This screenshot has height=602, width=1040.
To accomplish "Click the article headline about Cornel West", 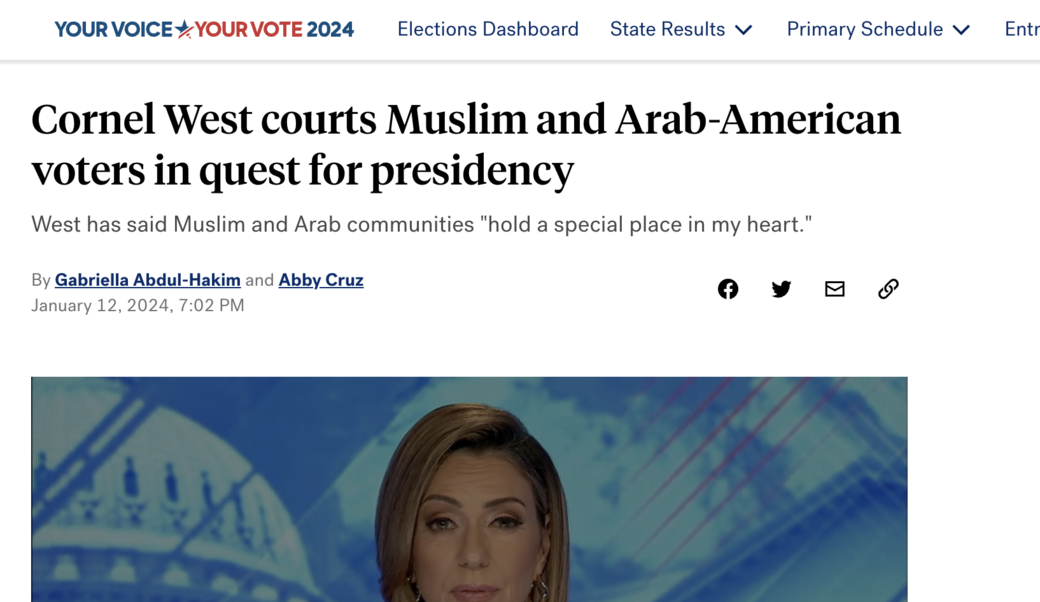I will (x=466, y=143).
